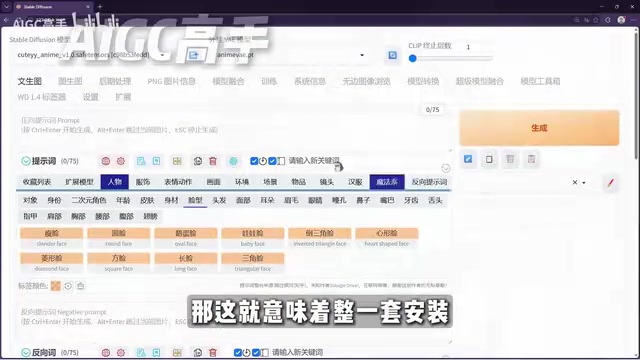Click the fourth icon button under 生成
This screenshot has height=360, width=640.
pos(531,159)
